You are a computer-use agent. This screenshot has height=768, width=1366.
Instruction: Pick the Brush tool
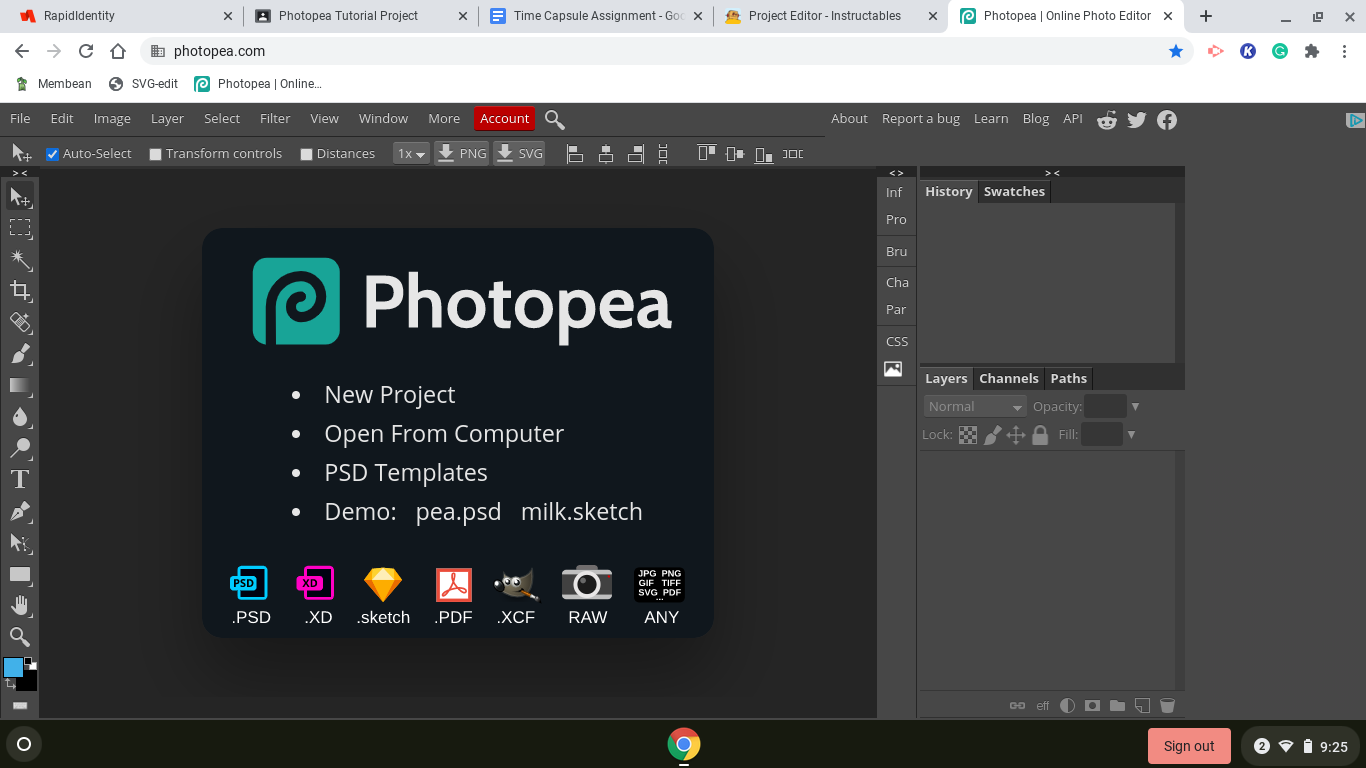coord(20,354)
